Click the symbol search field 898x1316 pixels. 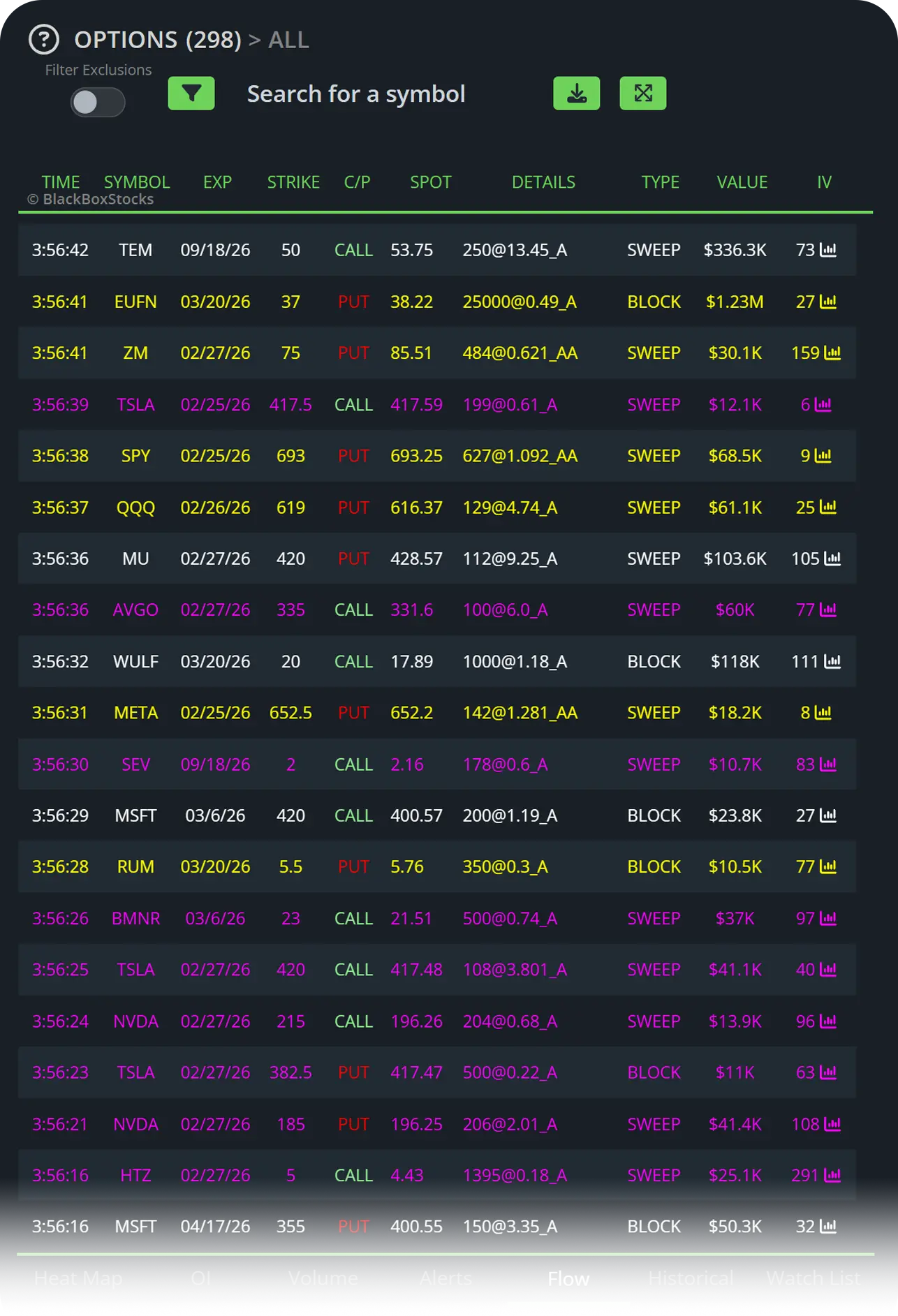(356, 94)
